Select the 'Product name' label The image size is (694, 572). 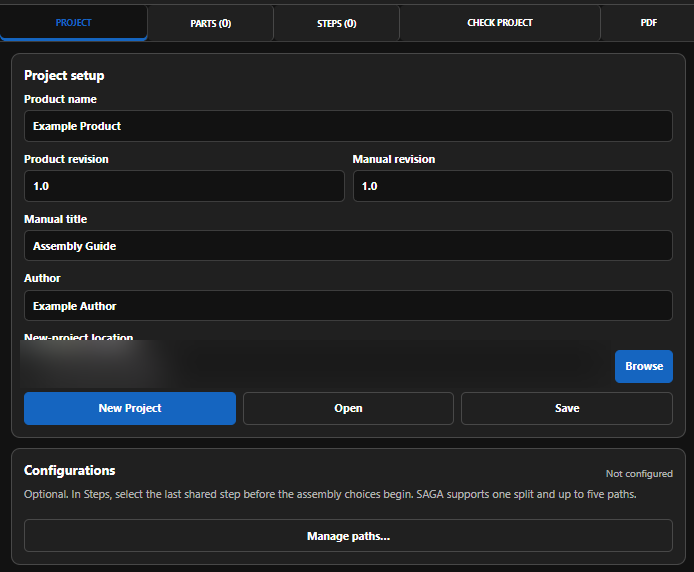[x=60, y=99]
